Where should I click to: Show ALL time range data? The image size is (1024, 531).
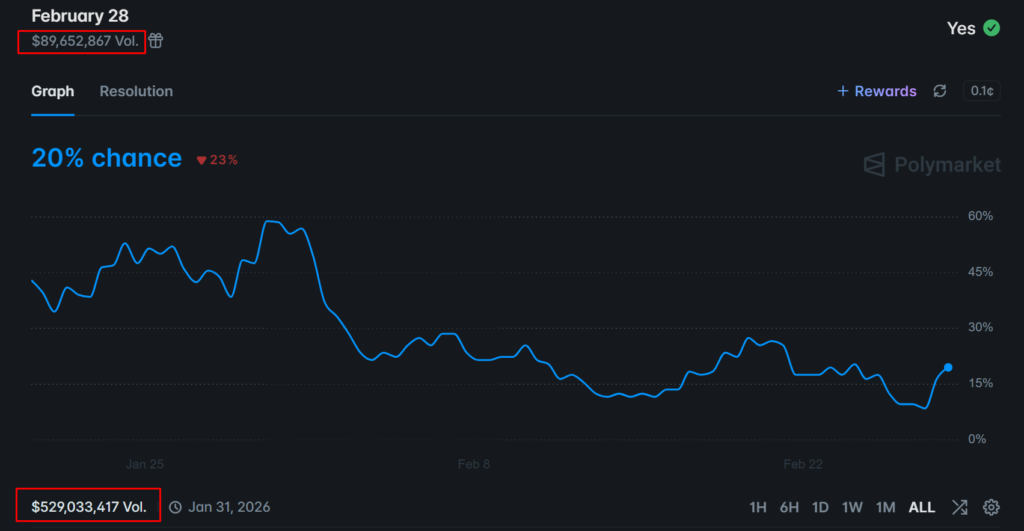[x=921, y=507]
